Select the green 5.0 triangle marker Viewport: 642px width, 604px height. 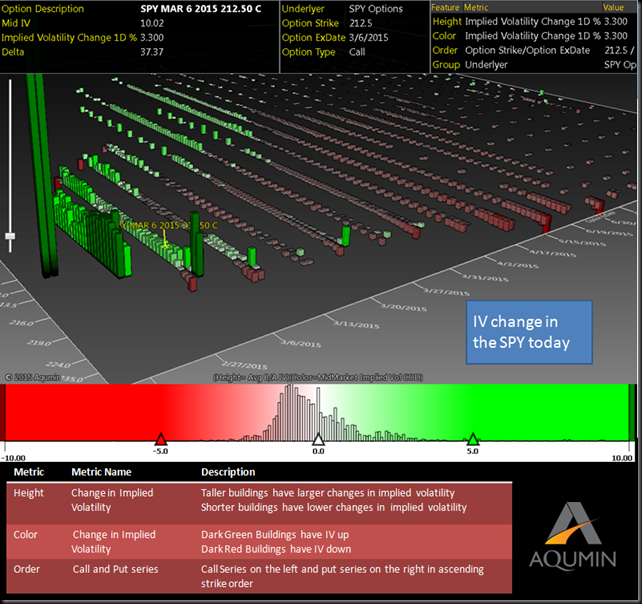pyautogui.click(x=473, y=439)
